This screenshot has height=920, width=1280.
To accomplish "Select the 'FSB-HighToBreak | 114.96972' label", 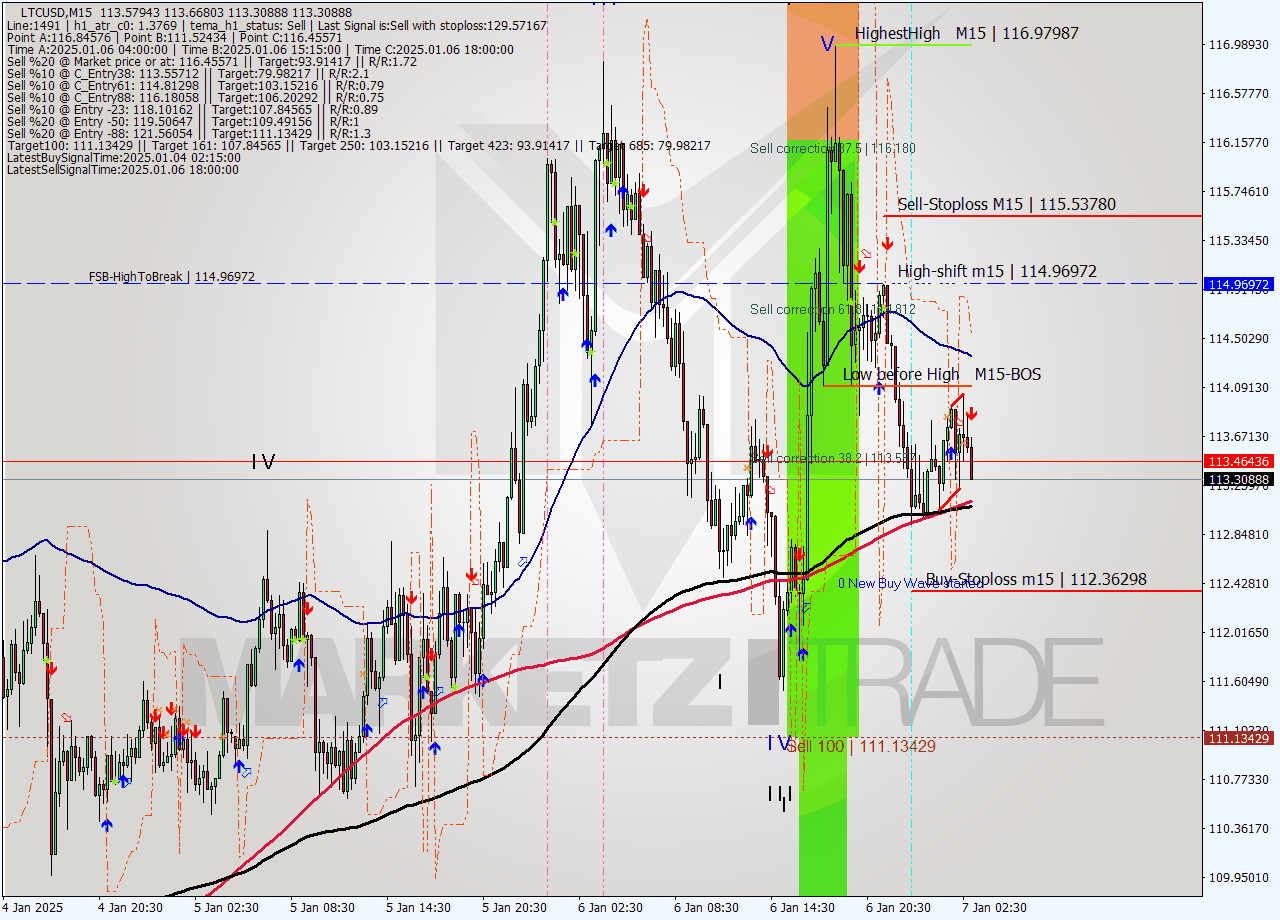I will pos(171,276).
